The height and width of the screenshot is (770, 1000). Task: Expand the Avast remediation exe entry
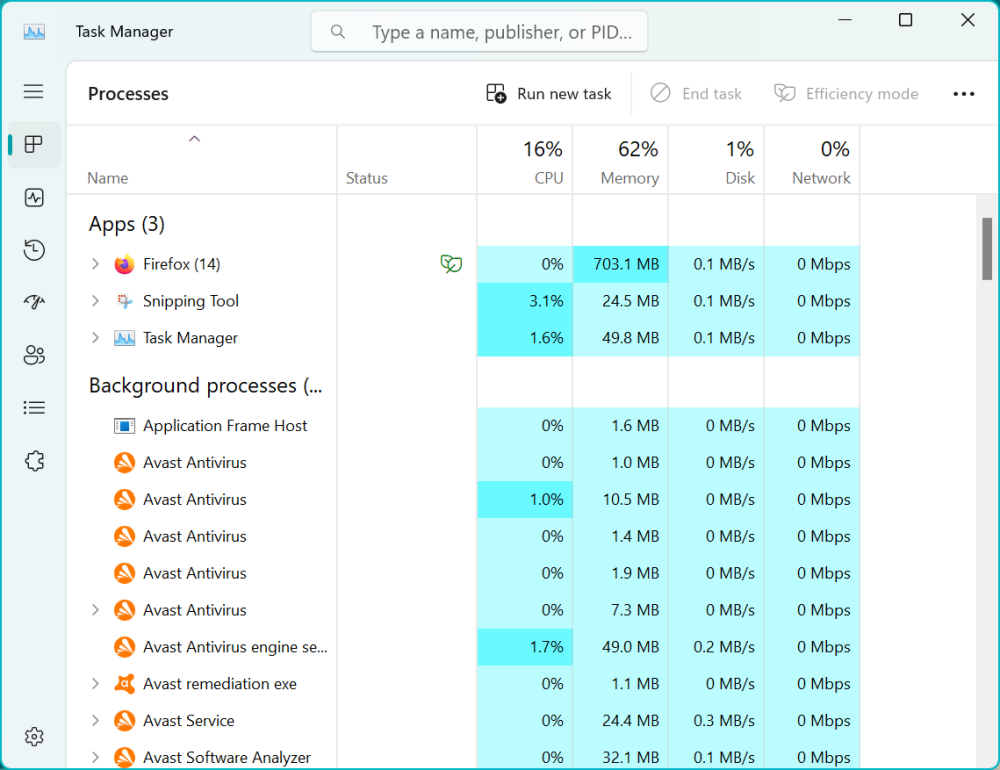coord(96,684)
